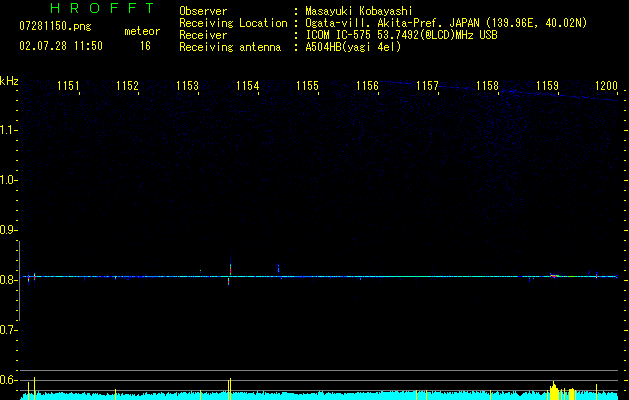Click the HROFFT title text
Image resolution: width=629 pixels, height=400 pixels.
103,8
